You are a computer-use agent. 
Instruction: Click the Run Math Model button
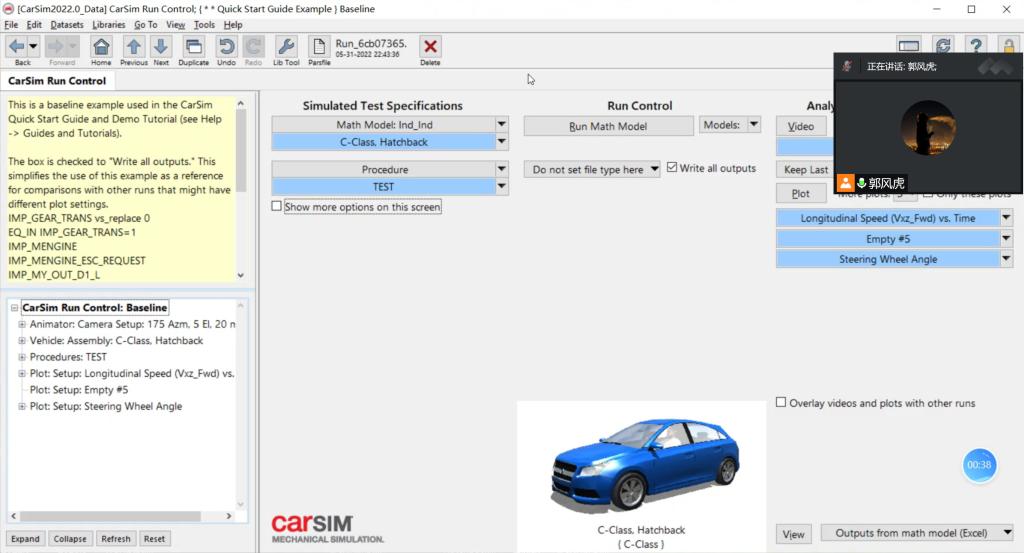608,127
